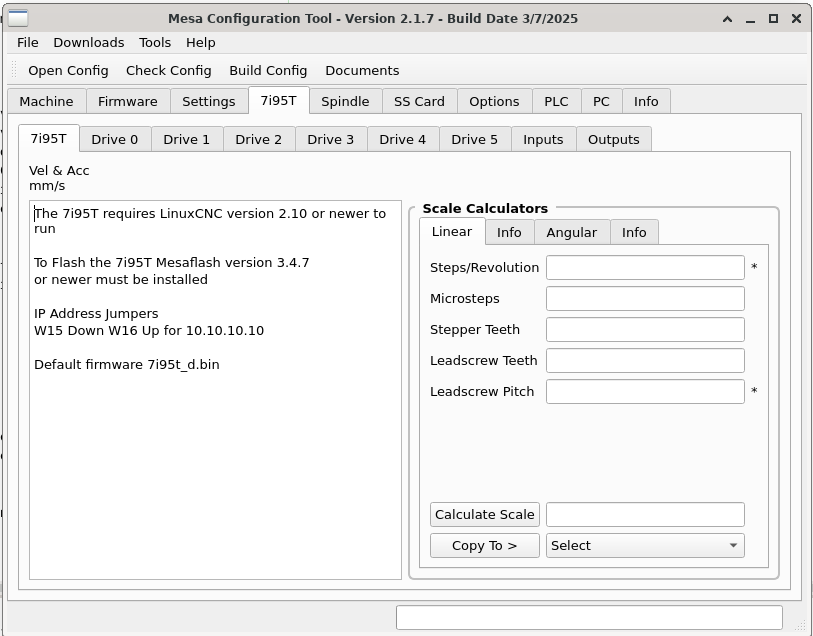Click Check Config in the toolbar

coord(169,70)
